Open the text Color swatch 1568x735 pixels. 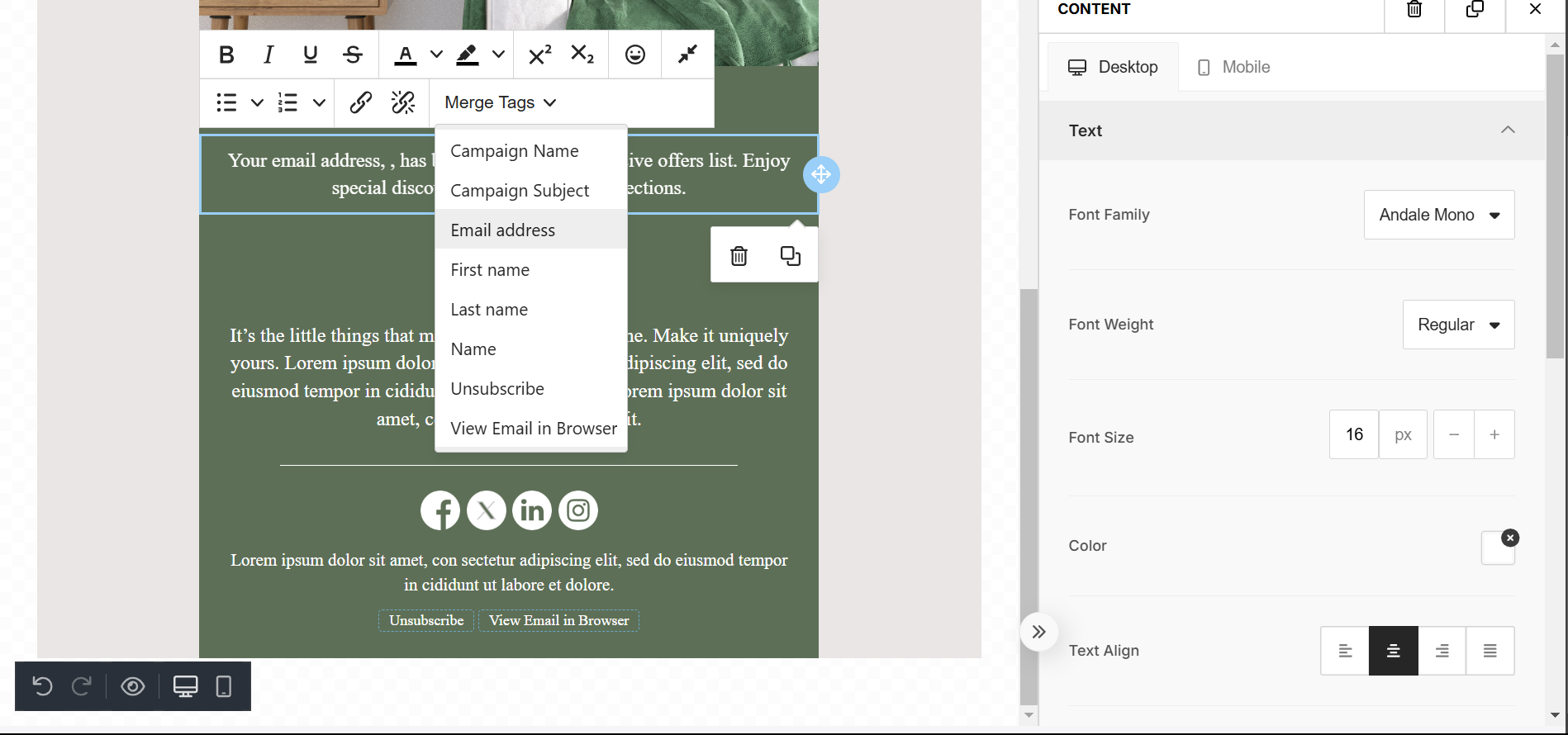(x=1496, y=548)
